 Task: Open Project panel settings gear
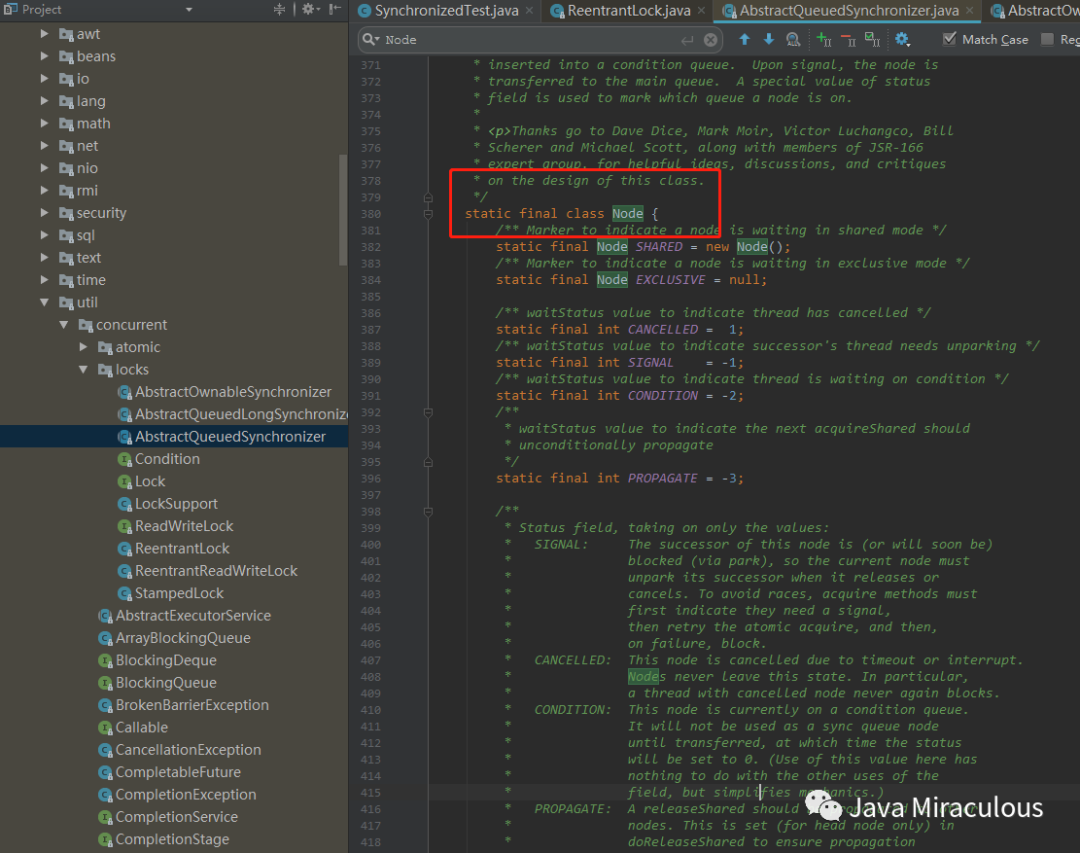pos(308,9)
